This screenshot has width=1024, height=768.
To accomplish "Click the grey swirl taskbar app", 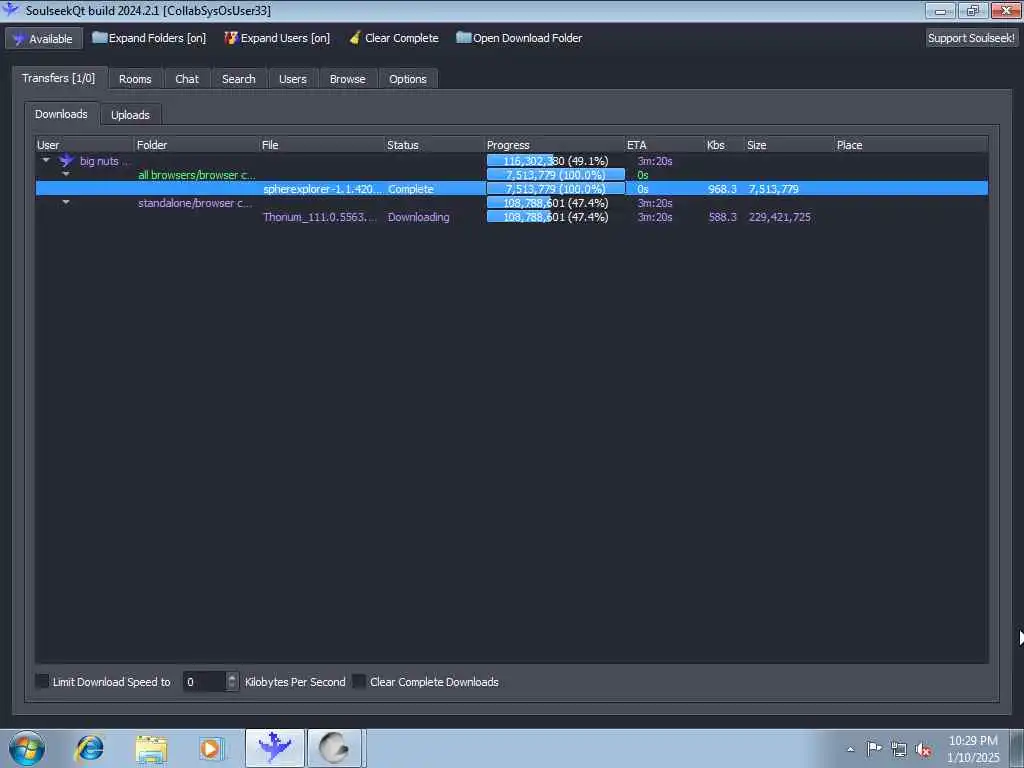I will pos(335,748).
